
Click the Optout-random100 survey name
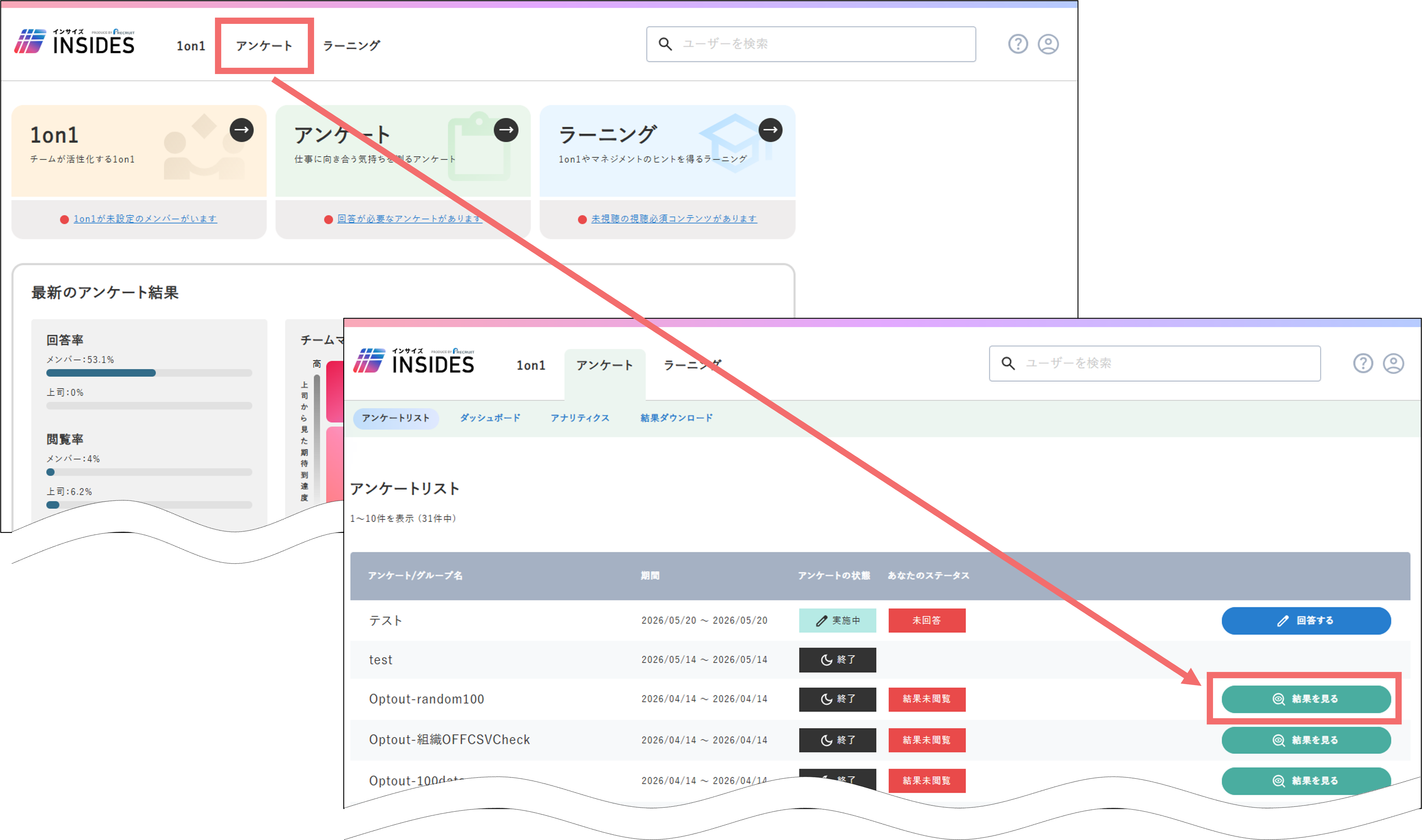tap(426, 700)
